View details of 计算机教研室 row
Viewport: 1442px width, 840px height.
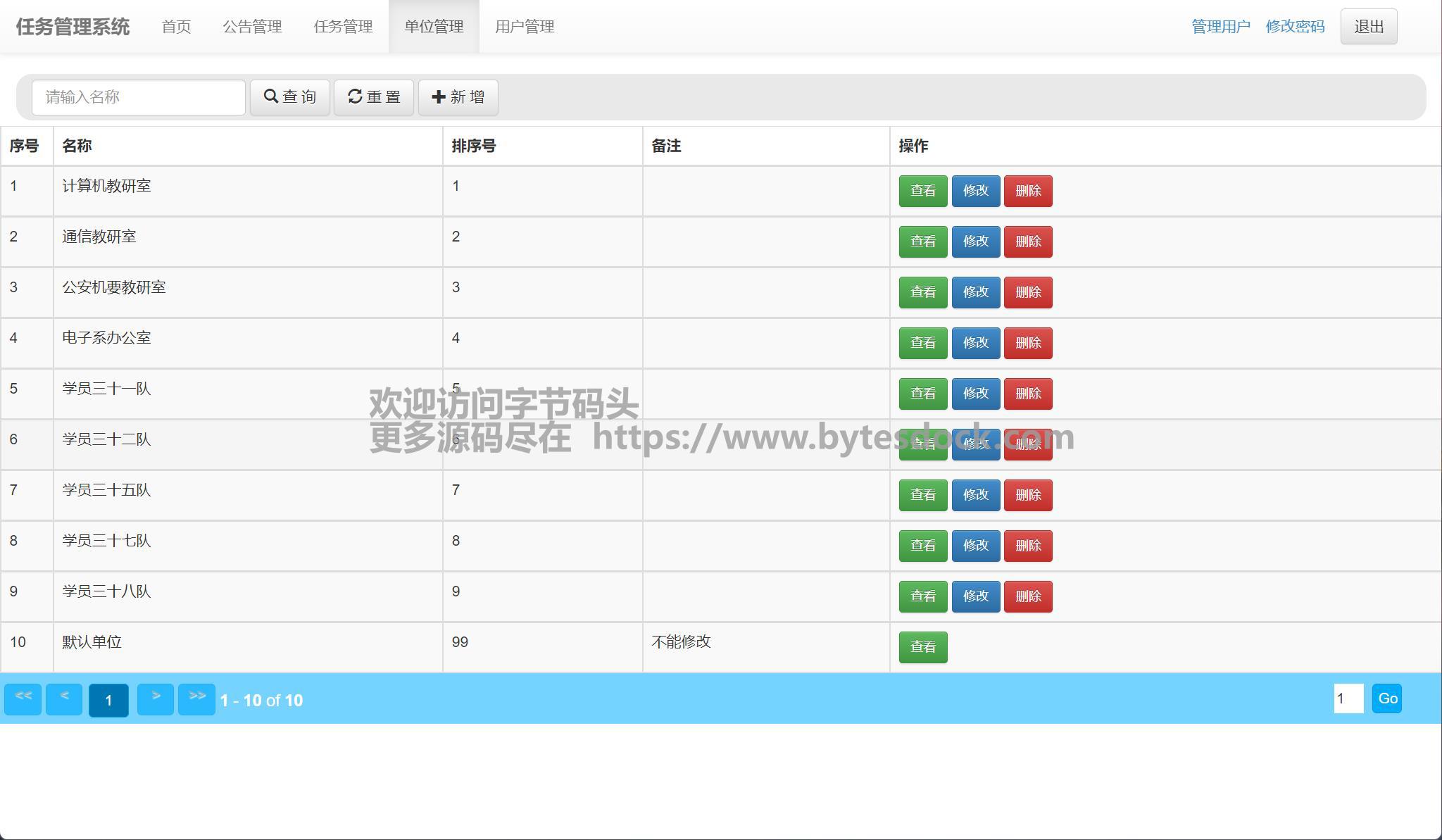click(x=922, y=191)
